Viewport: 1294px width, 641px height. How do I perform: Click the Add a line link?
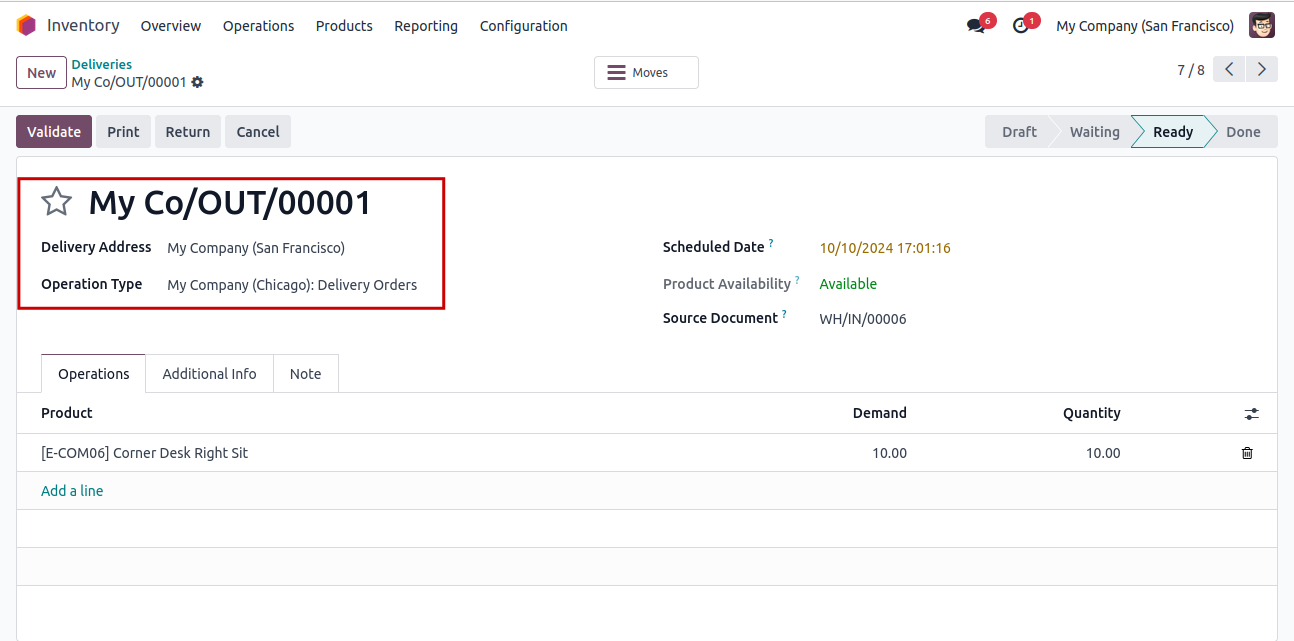(72, 491)
